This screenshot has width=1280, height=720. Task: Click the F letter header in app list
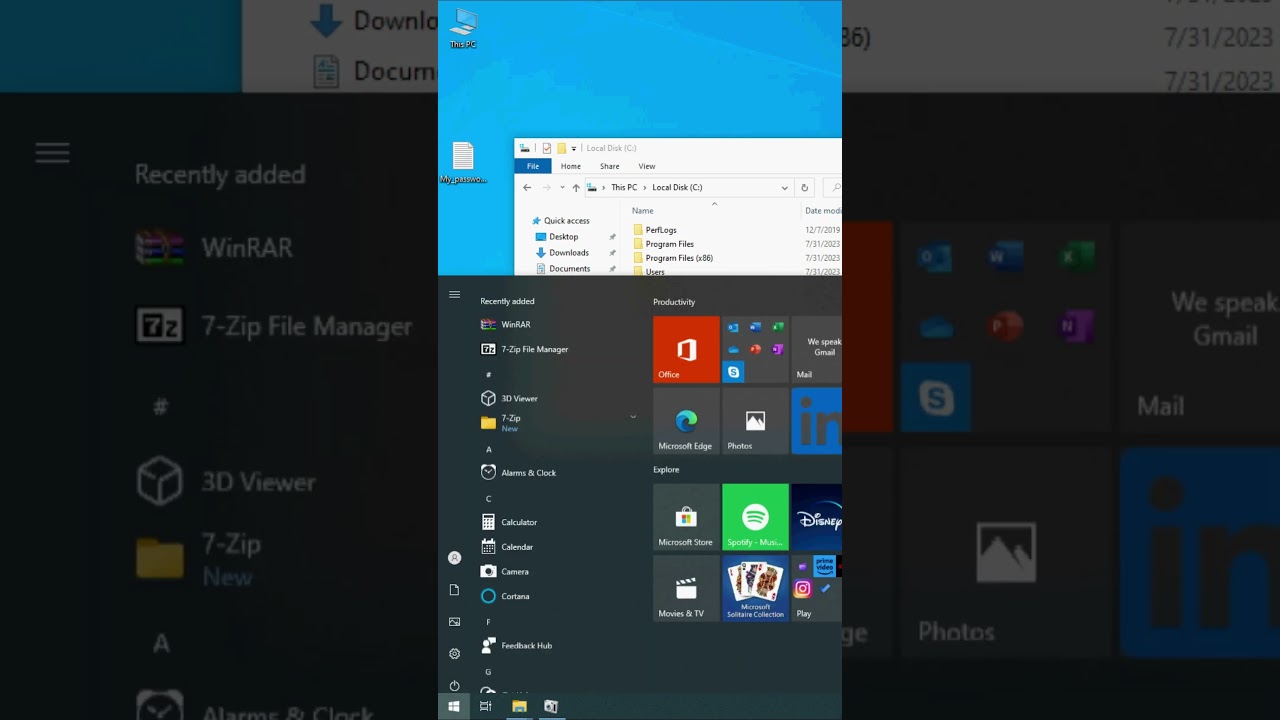point(488,621)
